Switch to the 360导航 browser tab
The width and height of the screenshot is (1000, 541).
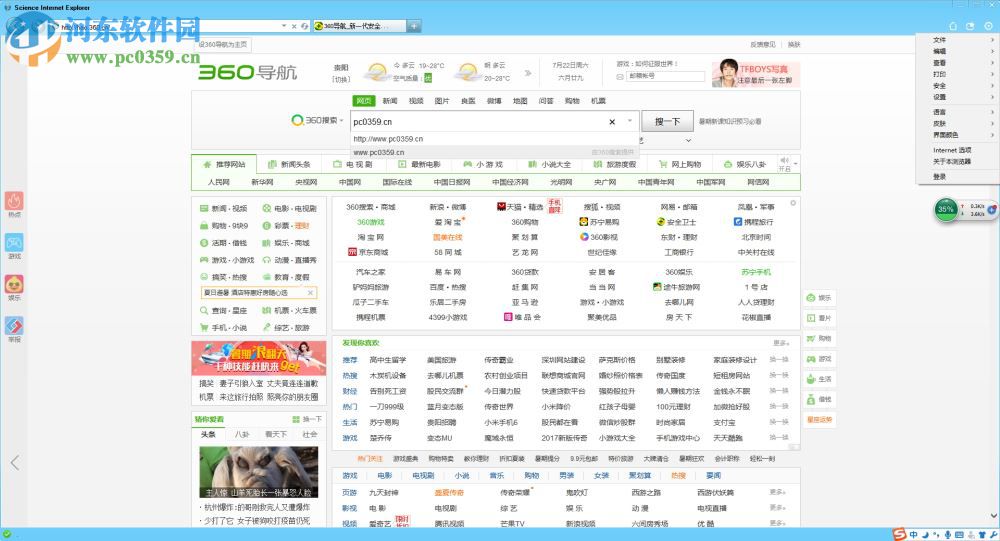[x=359, y=26]
